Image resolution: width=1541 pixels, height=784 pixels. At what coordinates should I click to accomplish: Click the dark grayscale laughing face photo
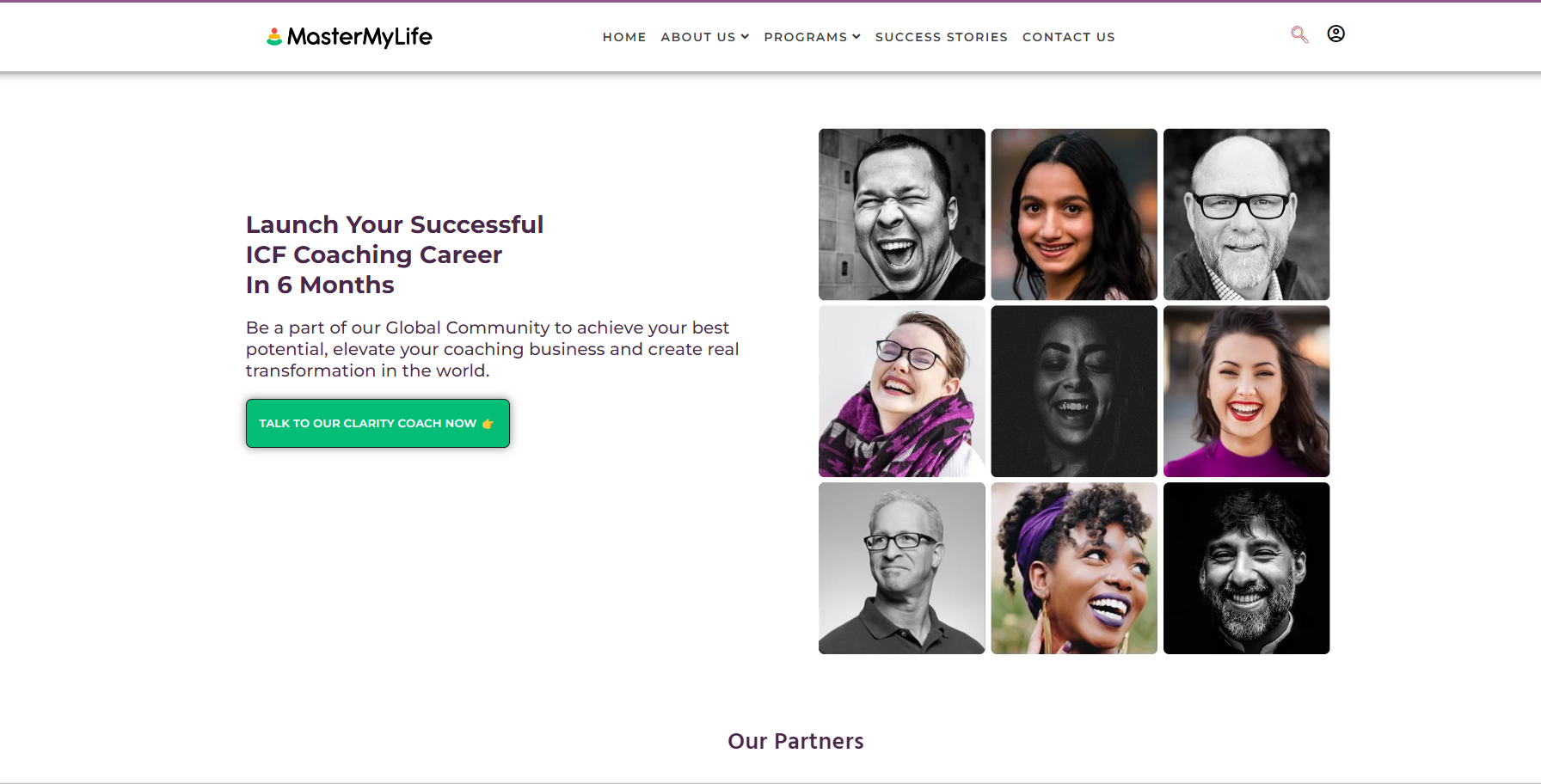[1074, 391]
